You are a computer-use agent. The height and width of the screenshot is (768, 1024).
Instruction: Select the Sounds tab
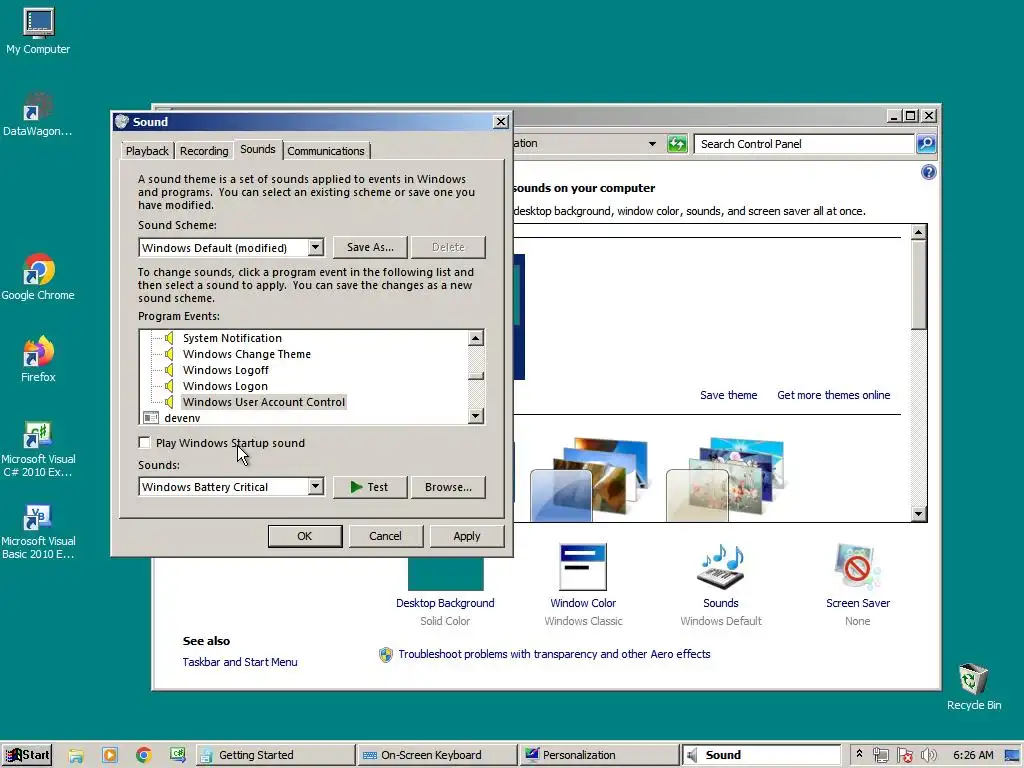click(x=258, y=149)
